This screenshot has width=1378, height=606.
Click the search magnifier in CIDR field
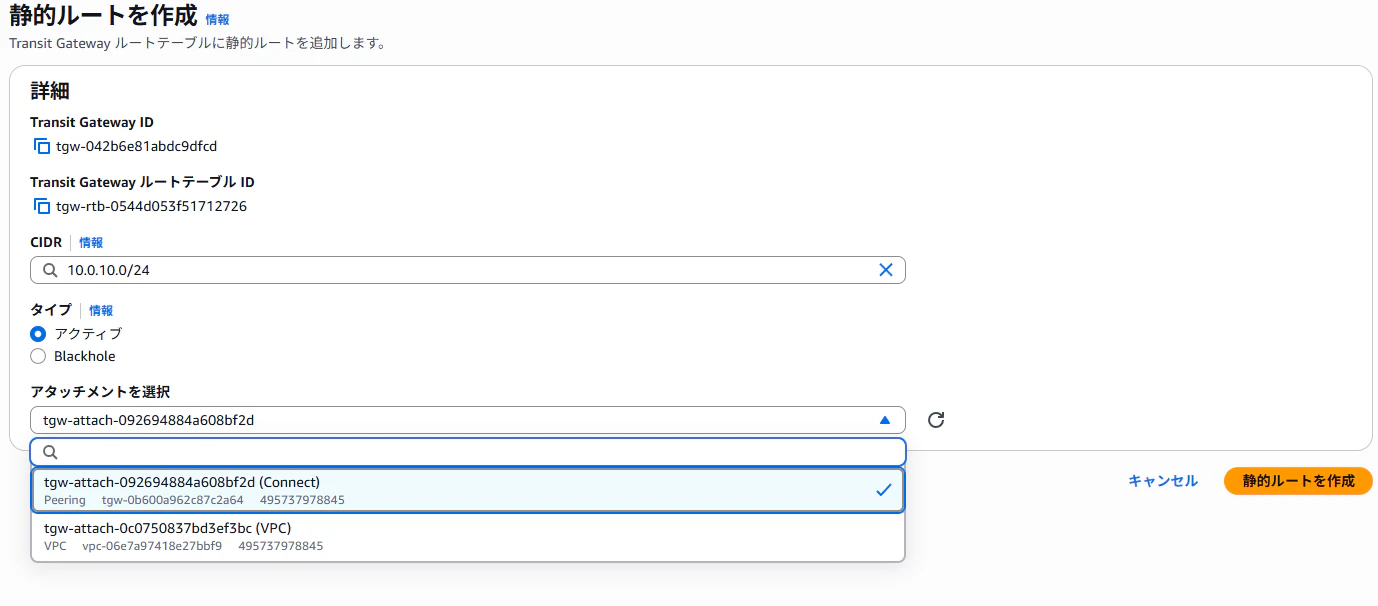point(51,270)
